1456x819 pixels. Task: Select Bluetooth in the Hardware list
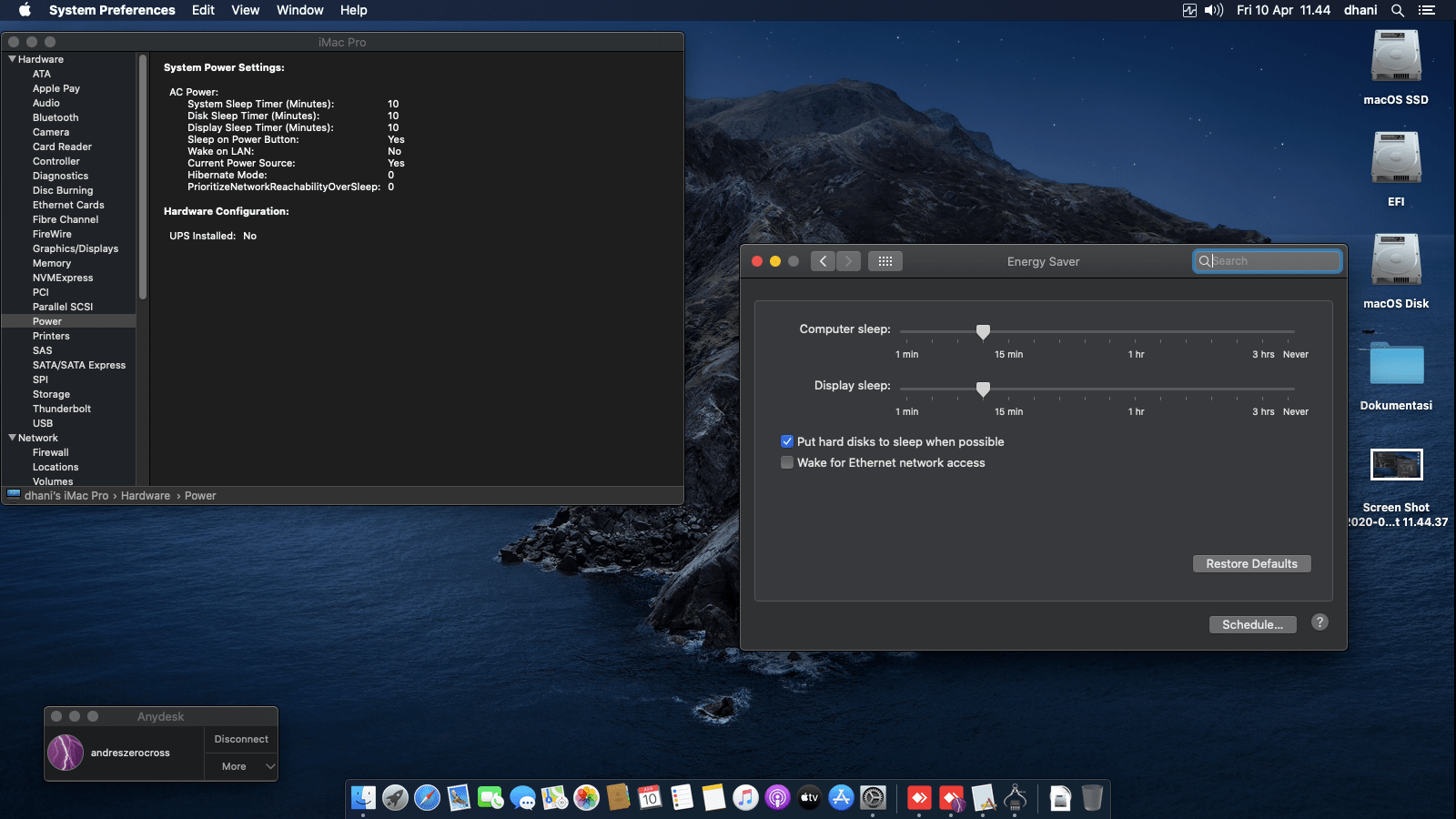pyautogui.click(x=56, y=117)
